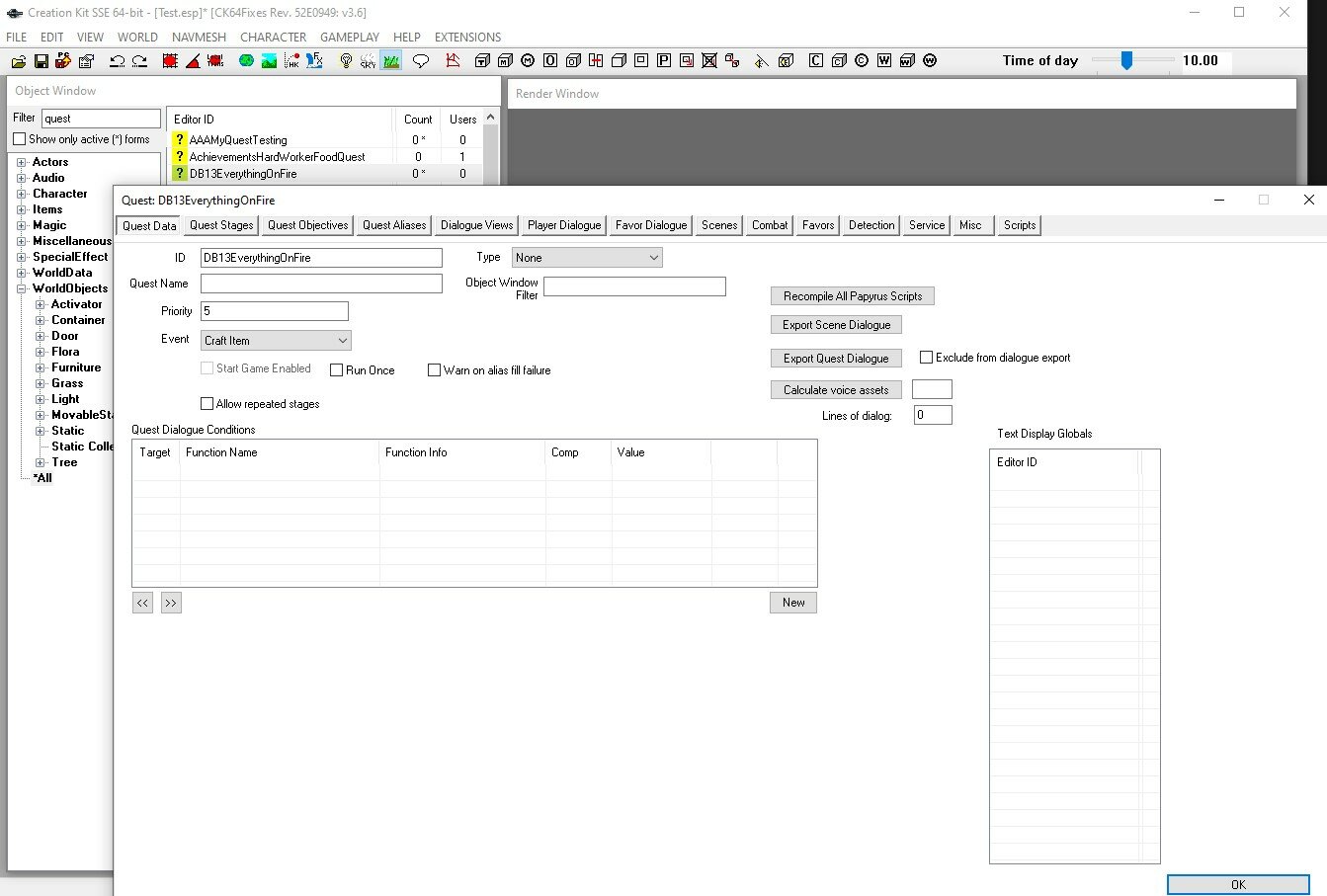Image resolution: width=1327 pixels, height=896 pixels.
Task: Run Havok simulation HK icon
Action: click(x=291, y=61)
